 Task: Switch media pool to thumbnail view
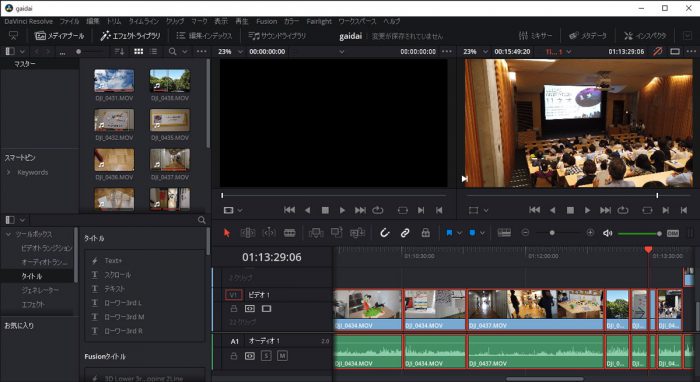pyautogui.click(x=139, y=52)
